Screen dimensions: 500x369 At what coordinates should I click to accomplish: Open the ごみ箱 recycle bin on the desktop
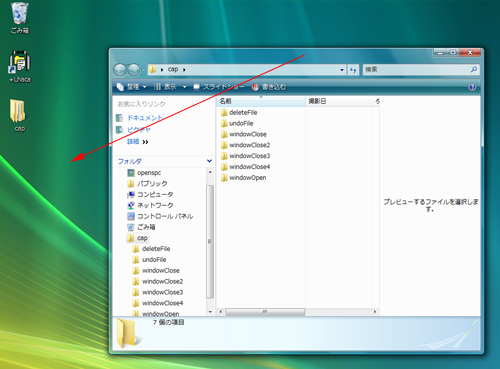(x=19, y=18)
